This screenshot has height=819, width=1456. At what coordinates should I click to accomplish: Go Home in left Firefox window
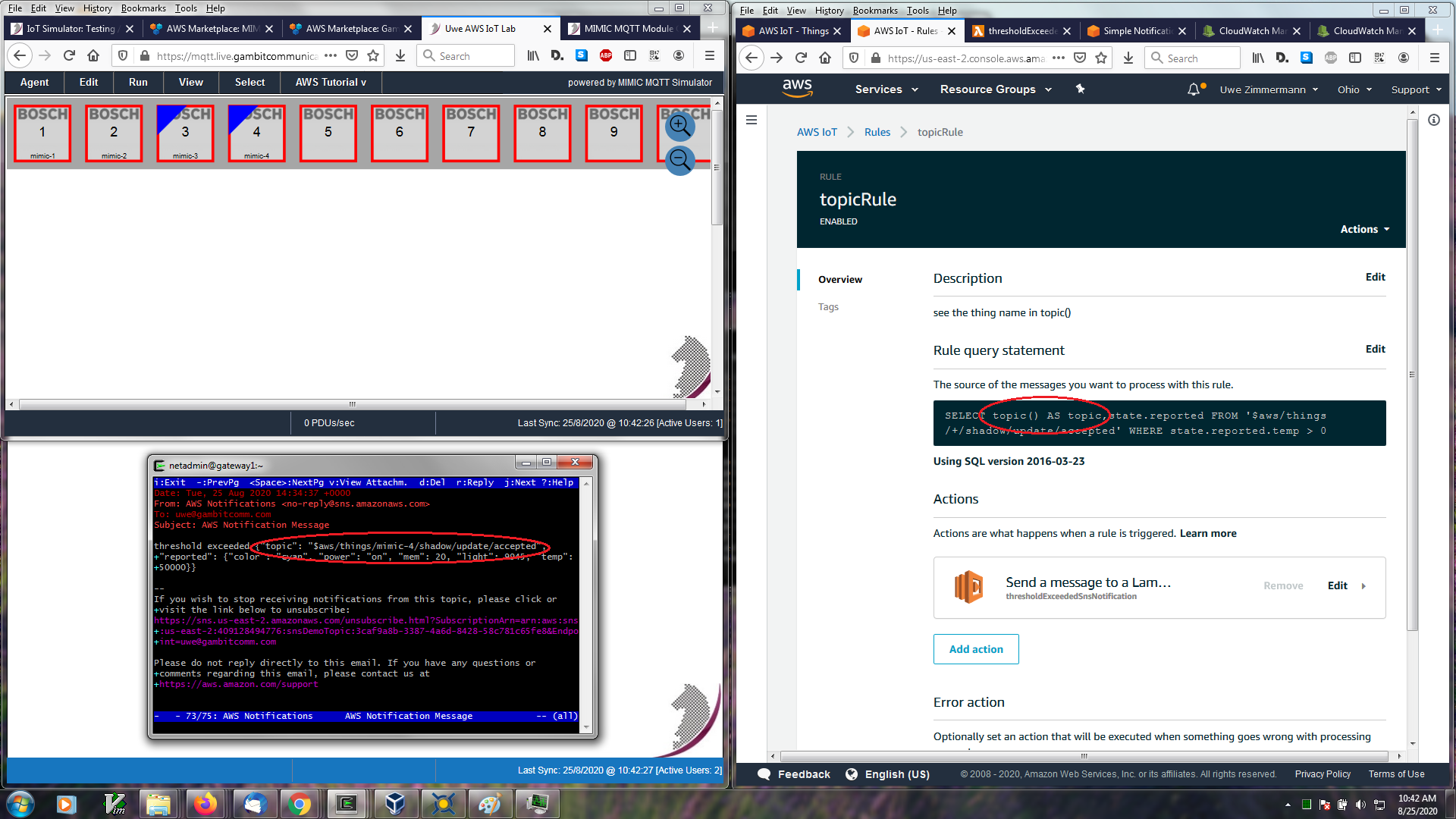pos(93,55)
